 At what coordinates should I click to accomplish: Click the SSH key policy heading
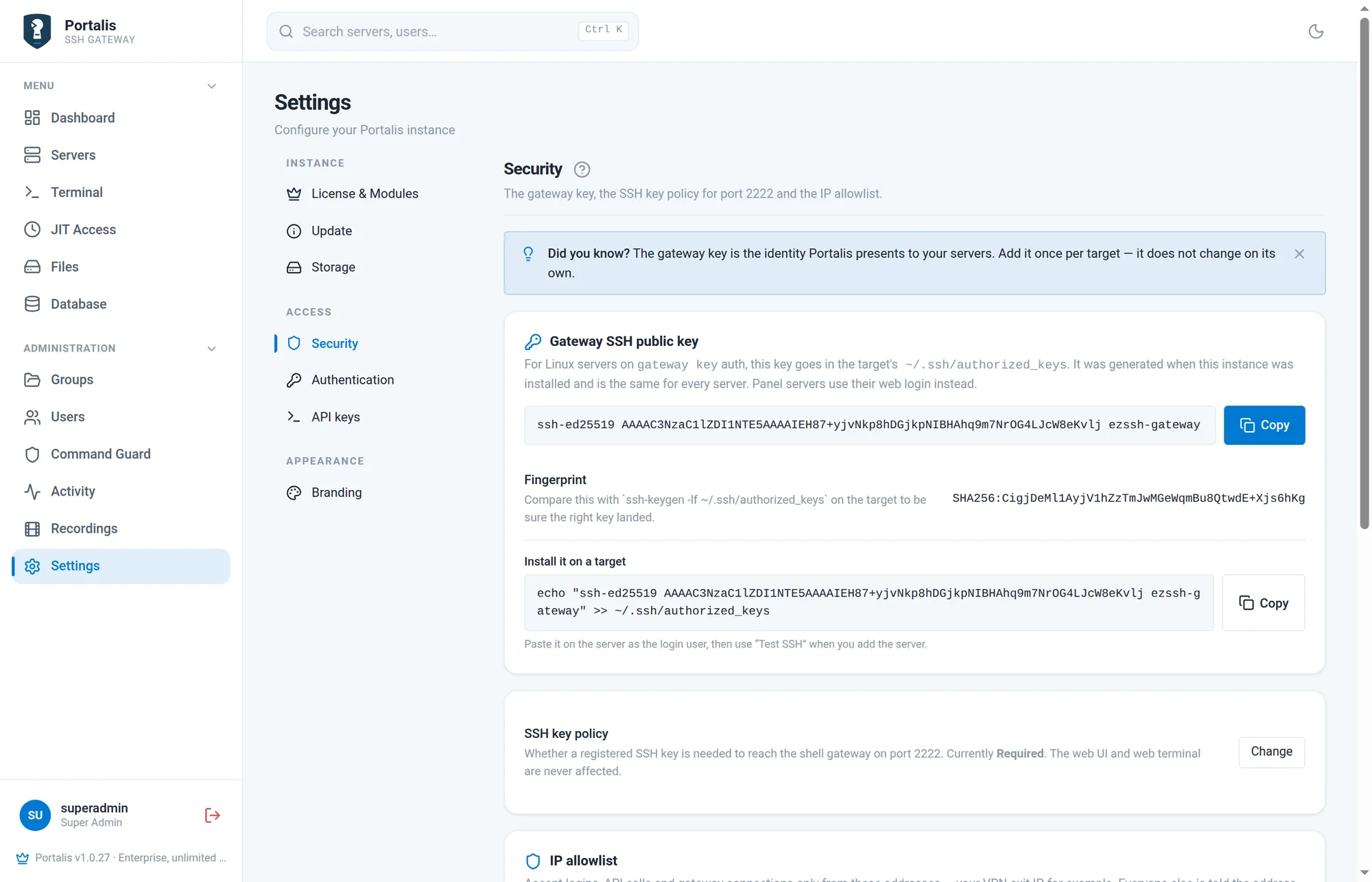coord(566,734)
